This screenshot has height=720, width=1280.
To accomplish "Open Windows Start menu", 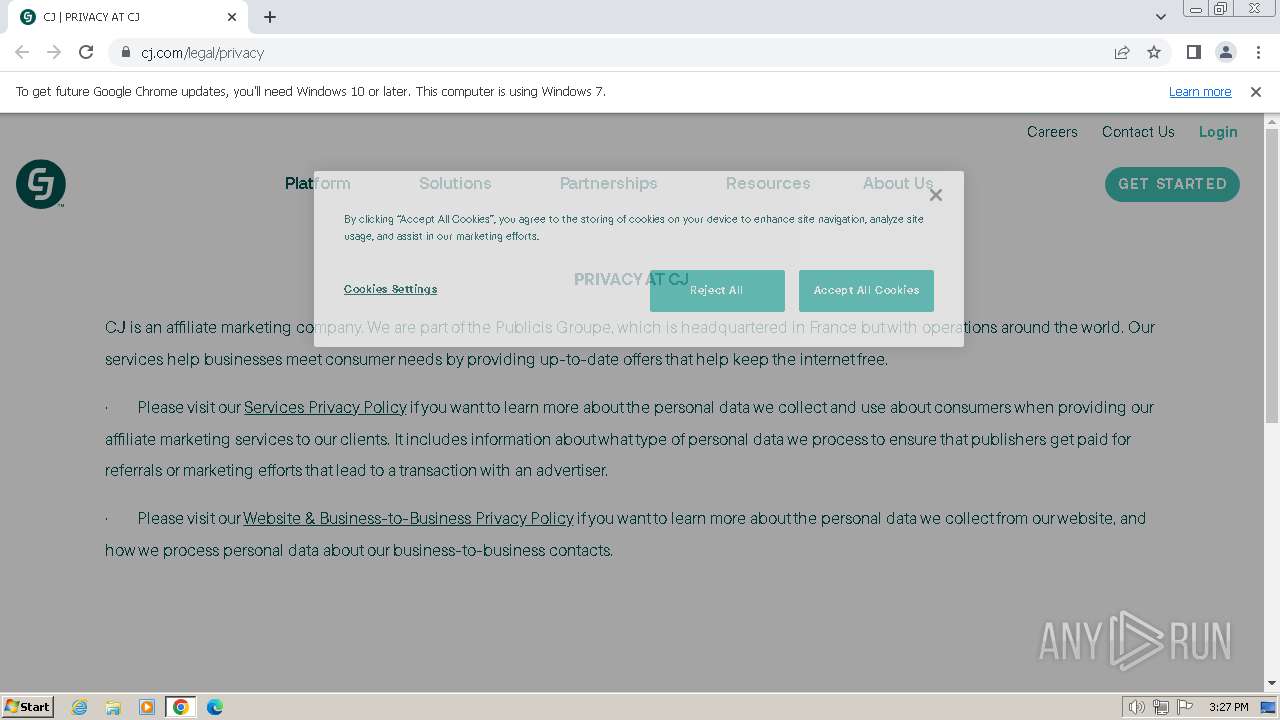I will click(28, 706).
